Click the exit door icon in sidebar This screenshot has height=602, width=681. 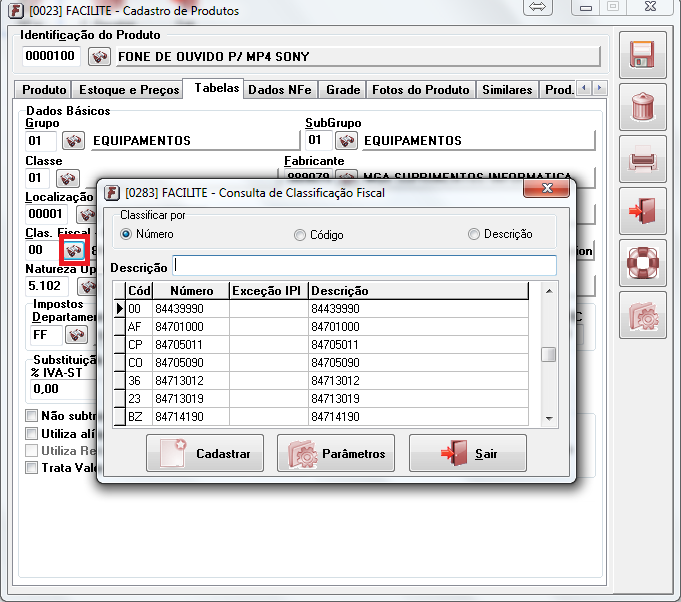tap(642, 212)
